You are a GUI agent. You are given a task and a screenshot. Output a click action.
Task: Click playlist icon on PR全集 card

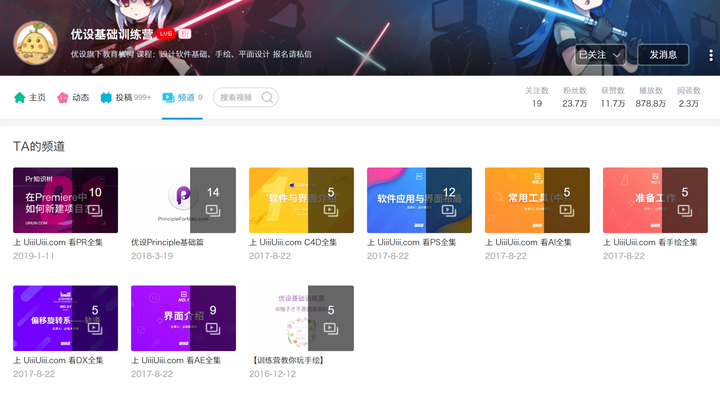click(x=95, y=210)
